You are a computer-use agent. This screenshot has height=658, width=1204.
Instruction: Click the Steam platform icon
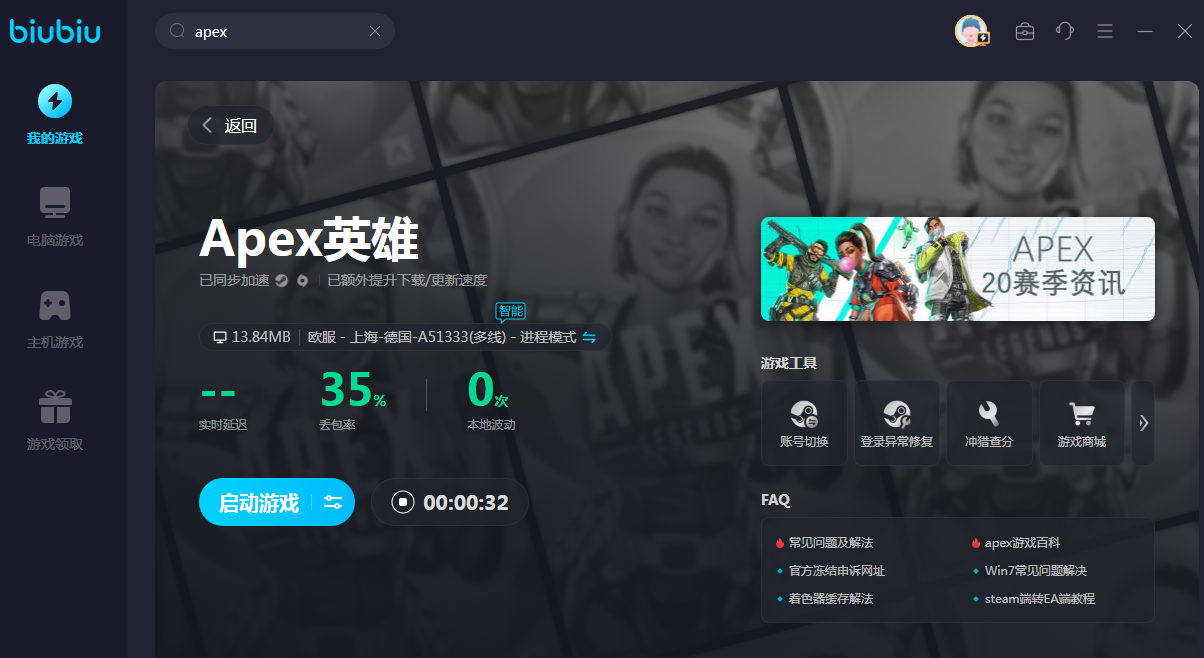282,281
